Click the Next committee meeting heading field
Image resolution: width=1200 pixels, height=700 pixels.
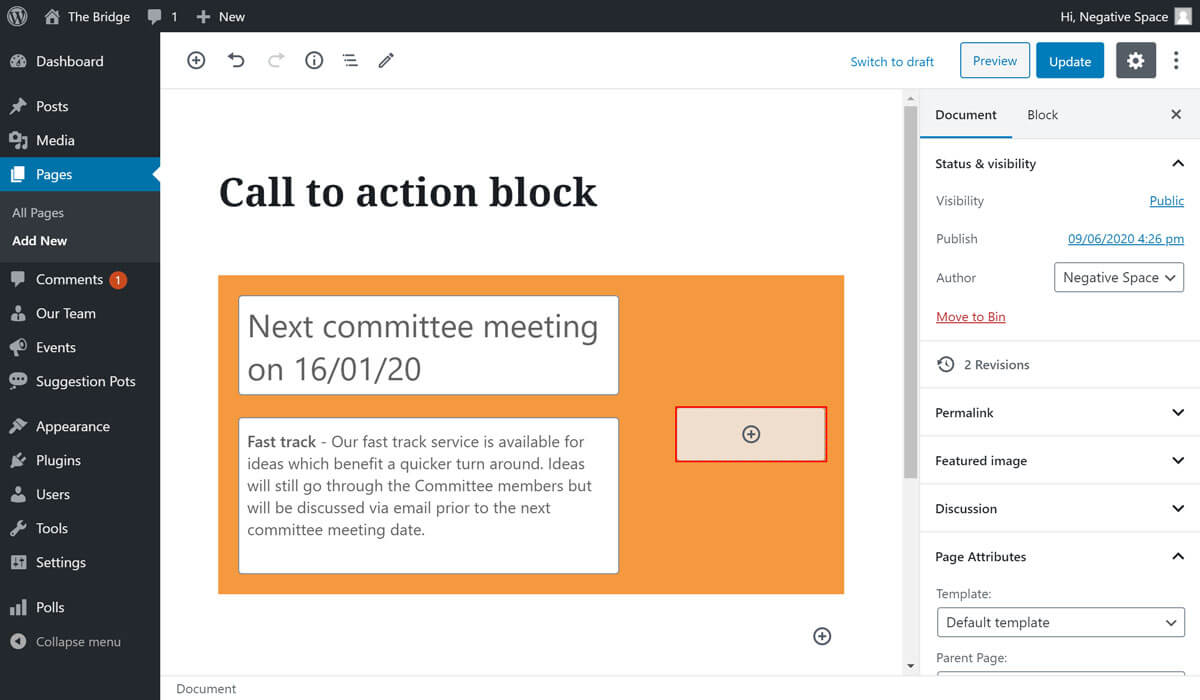click(x=428, y=346)
